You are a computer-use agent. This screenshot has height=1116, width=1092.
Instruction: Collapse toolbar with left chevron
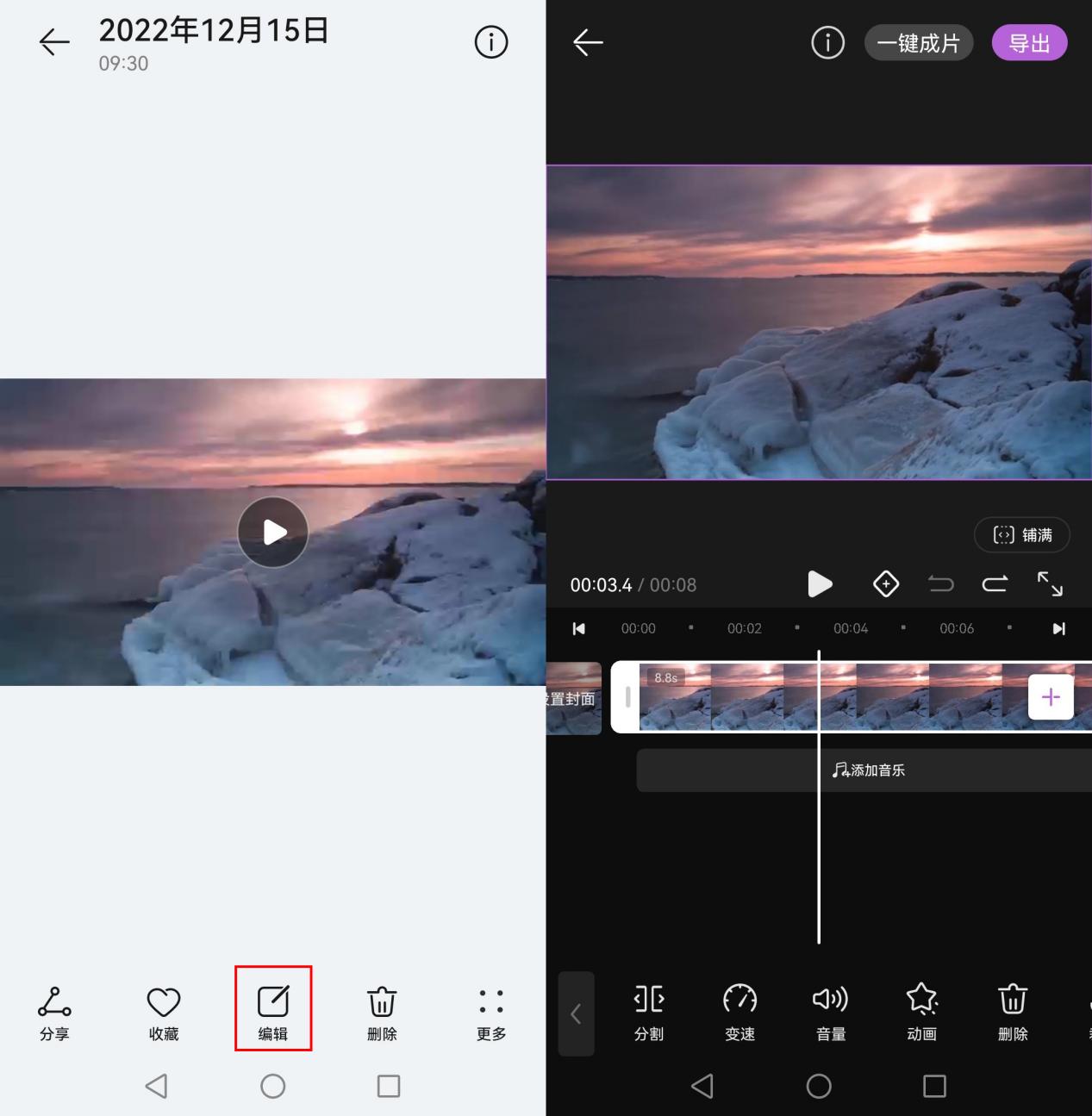click(x=577, y=1014)
